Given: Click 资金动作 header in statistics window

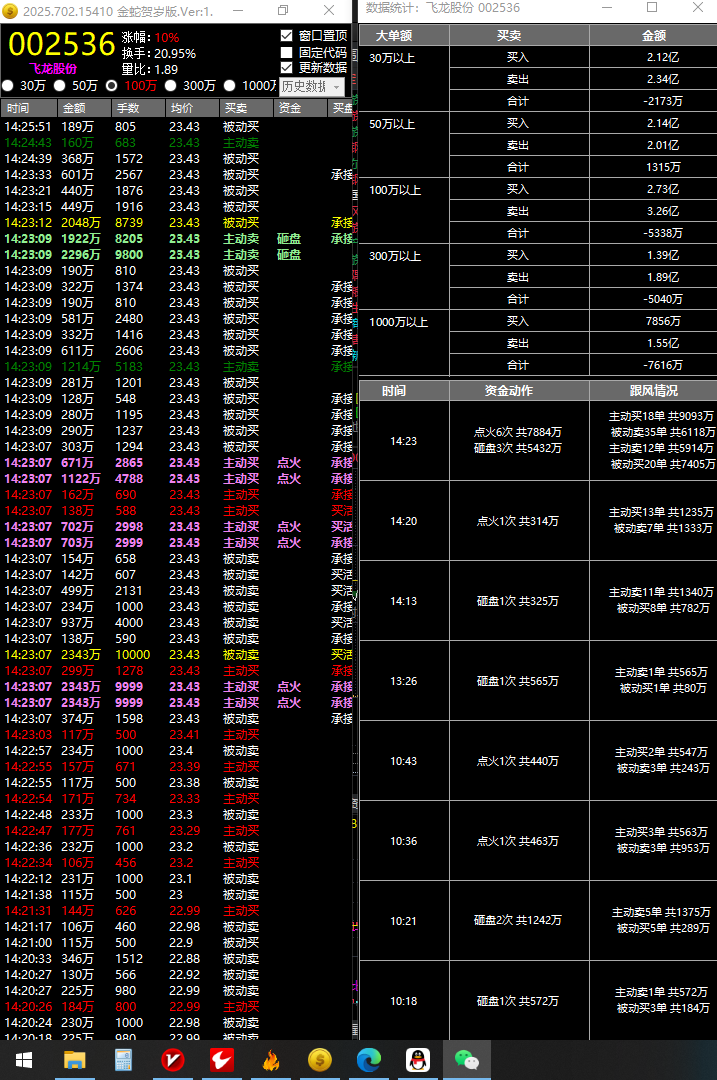Looking at the screenshot, I should 519,391.
